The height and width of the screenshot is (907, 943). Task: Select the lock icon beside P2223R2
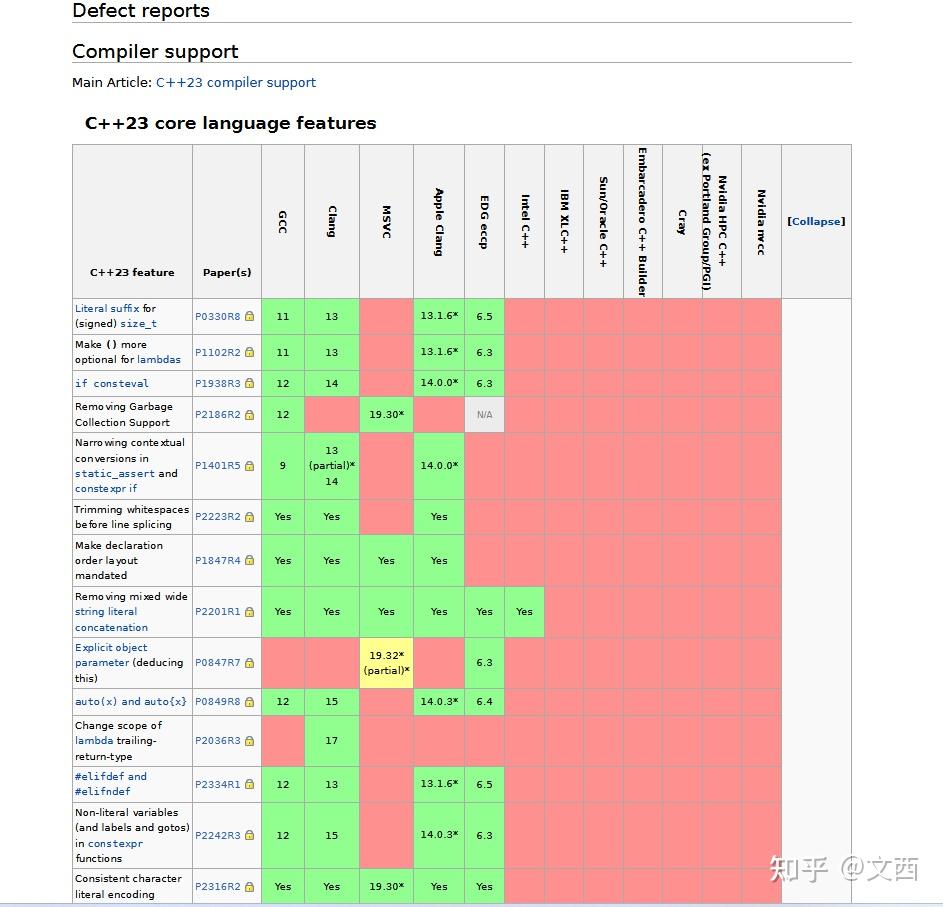tap(249, 516)
